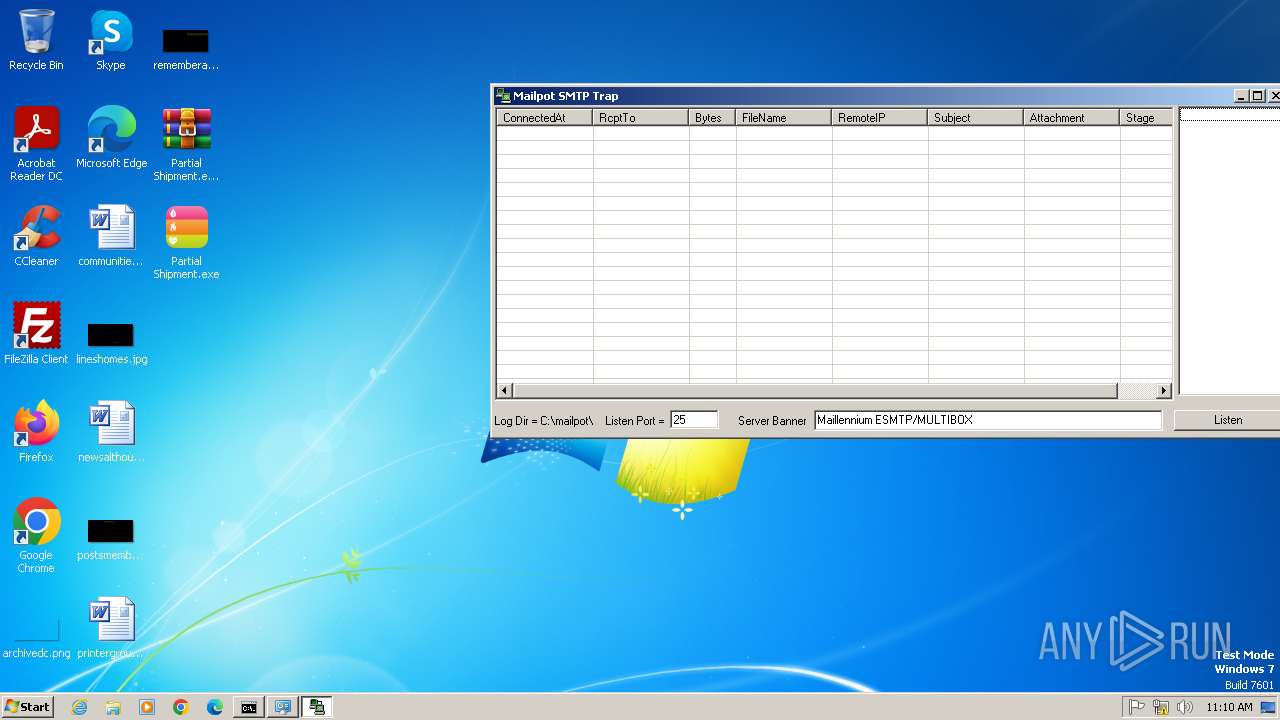This screenshot has width=1280, height=720.
Task: Open the Microsoft Edge desktop shortcut
Action: (111, 138)
